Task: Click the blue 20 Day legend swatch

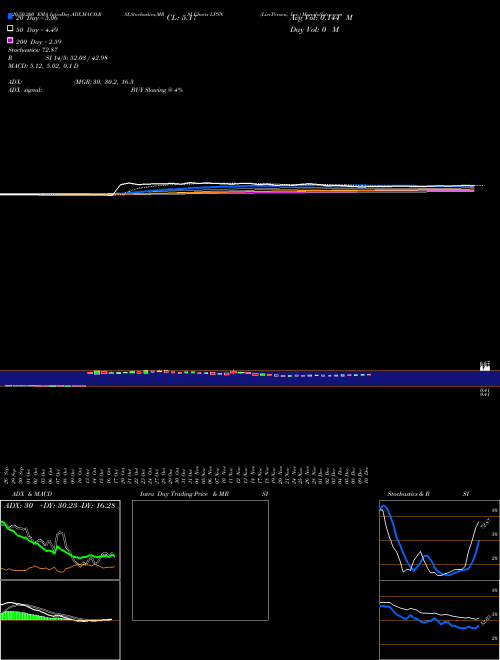Action: point(11,17)
